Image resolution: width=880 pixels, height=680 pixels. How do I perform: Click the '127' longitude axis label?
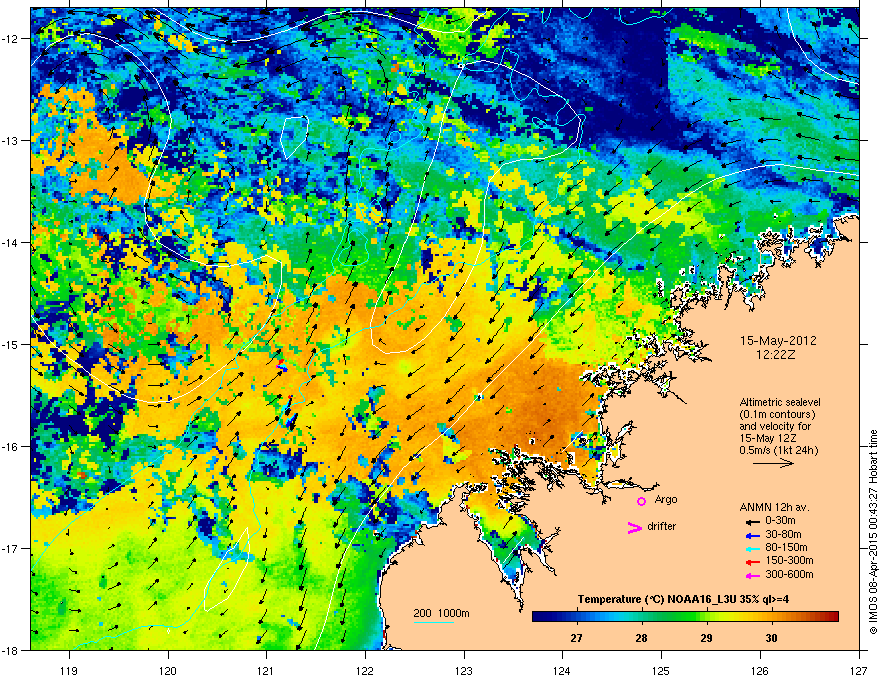tap(859, 670)
